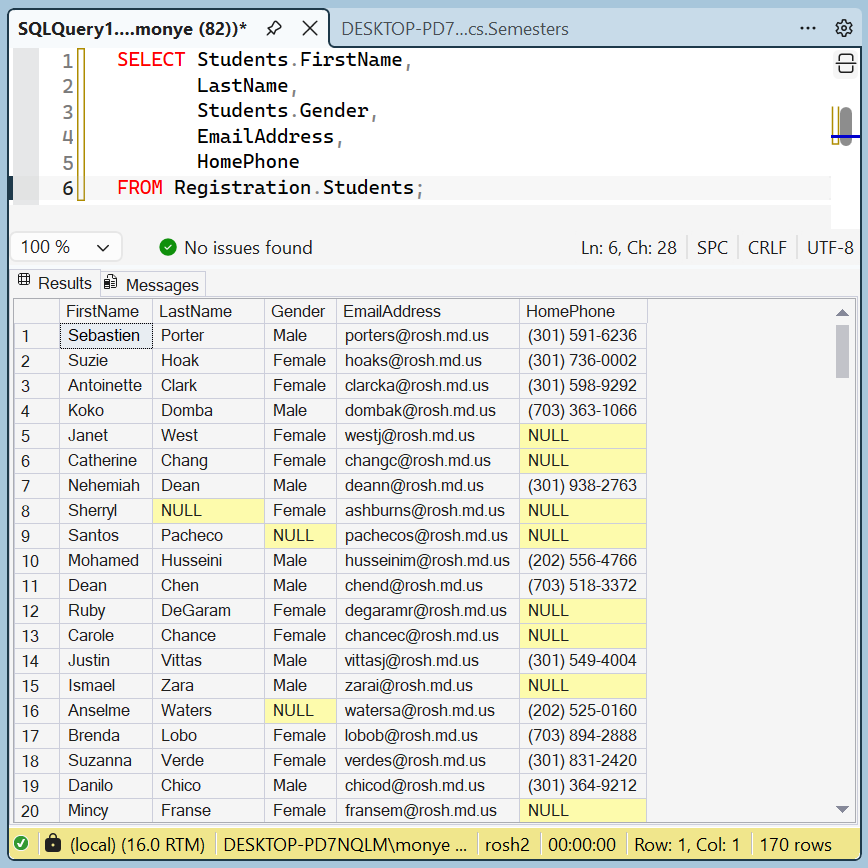Open the settings gear in tab bar
Screen dimensions: 868x868
point(844,28)
